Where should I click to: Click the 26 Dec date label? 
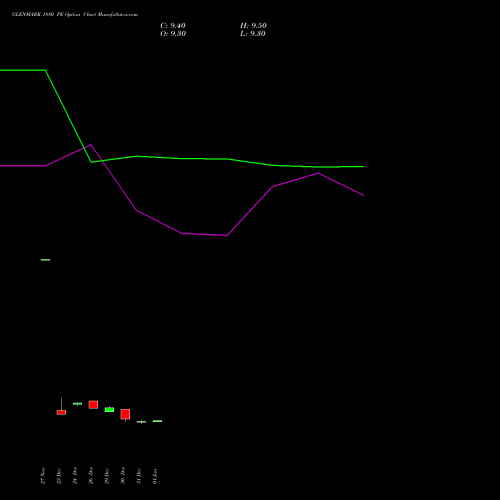click(x=91, y=475)
